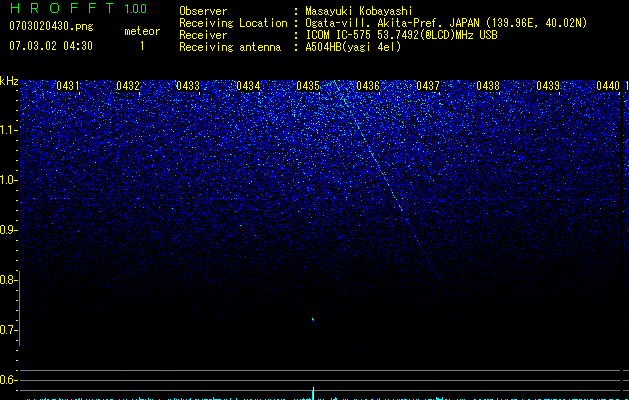629x400 pixels.
Task: Click the filename 0703020430.png
Action: pos(51,26)
